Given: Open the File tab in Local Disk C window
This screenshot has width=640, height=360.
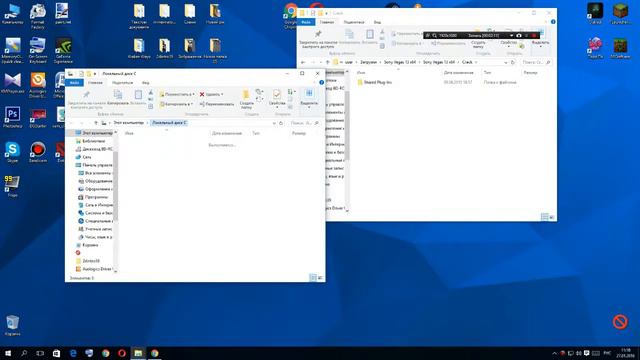Looking at the screenshot, I should click(75, 82).
